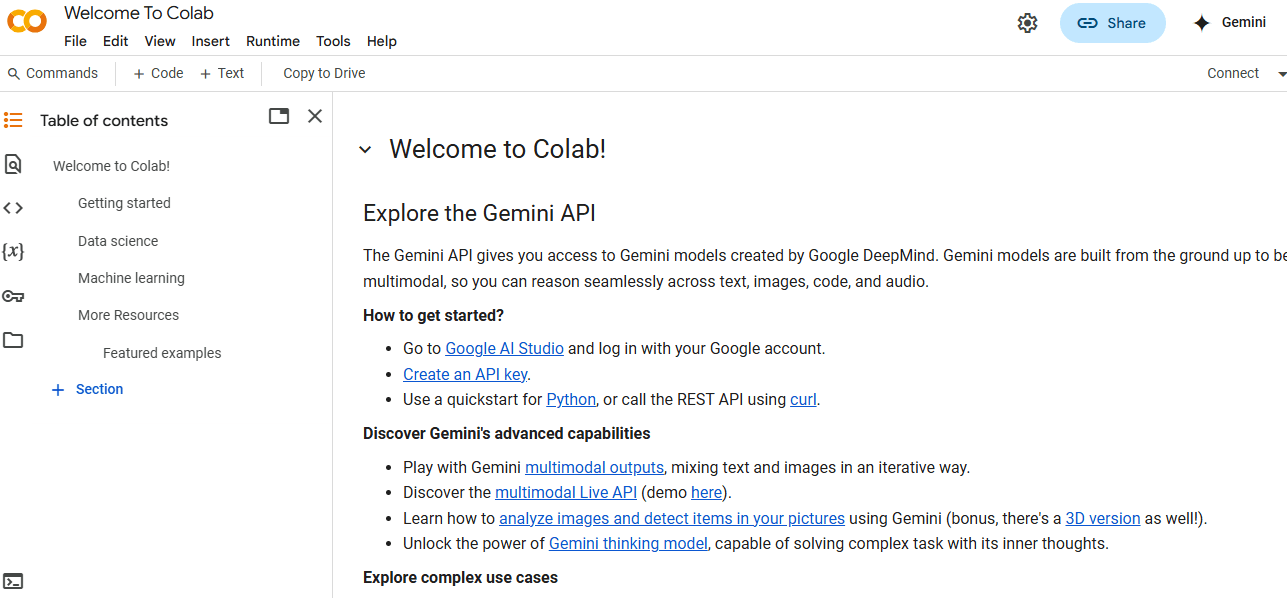Go to Welcome to Colab! in contents
Screen dimensions: 1287x598
pyautogui.click(x=112, y=166)
